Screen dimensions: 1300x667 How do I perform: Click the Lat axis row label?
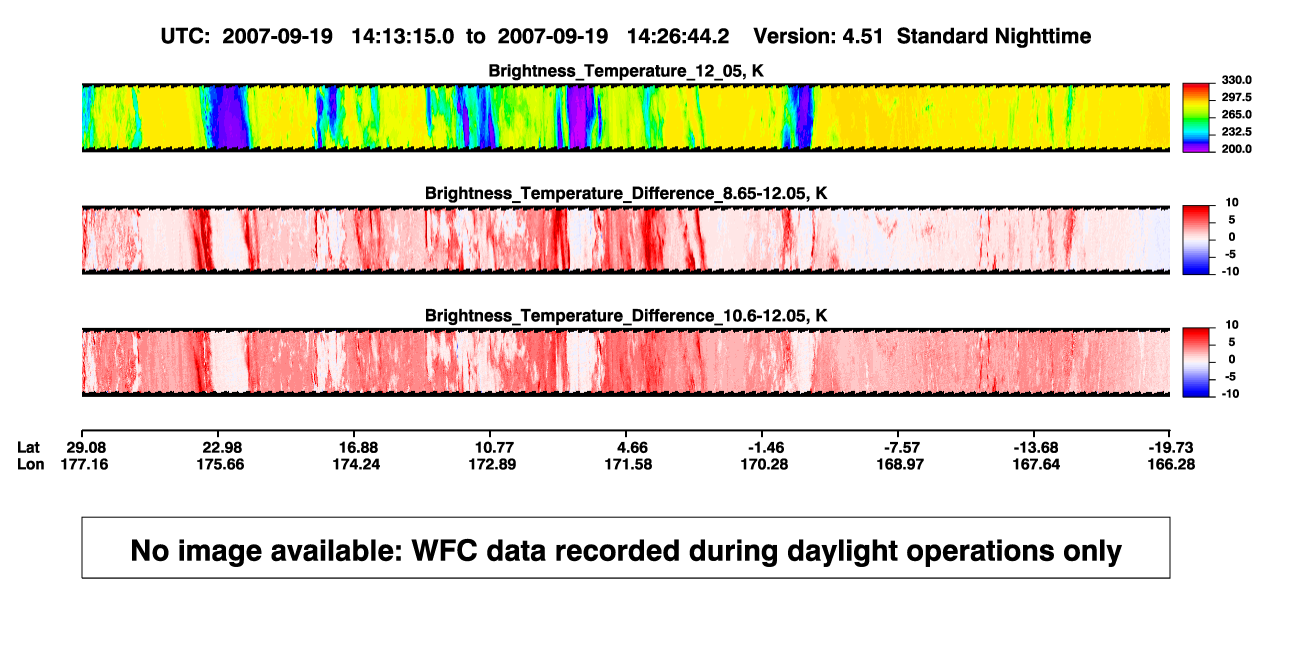coord(29,447)
